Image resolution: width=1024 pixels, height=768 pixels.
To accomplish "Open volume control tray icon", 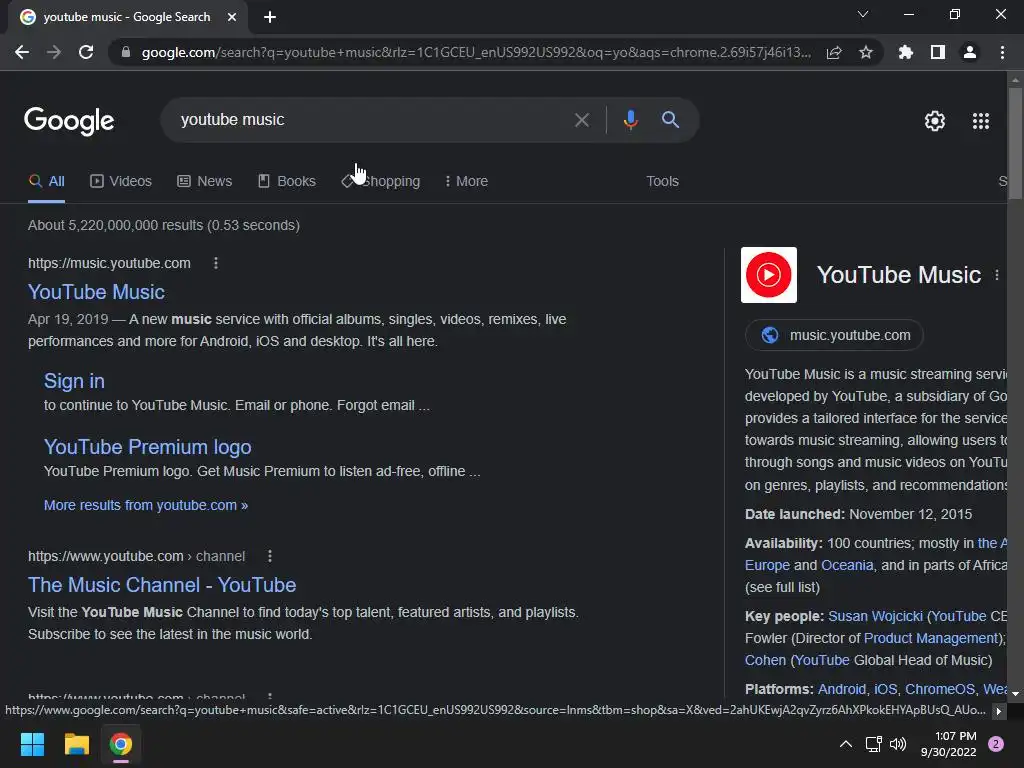I will [899, 744].
